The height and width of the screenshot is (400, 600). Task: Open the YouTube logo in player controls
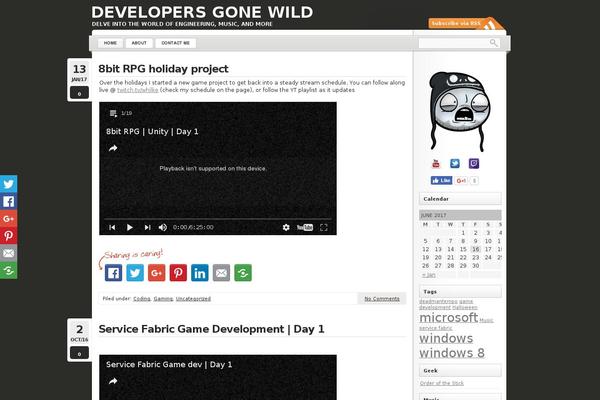click(x=305, y=227)
